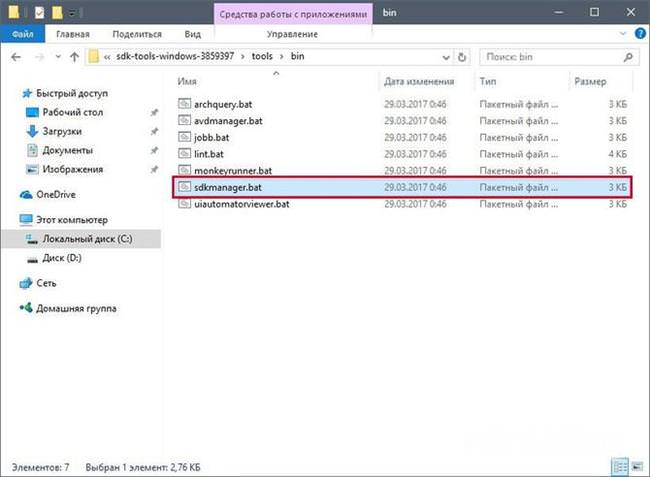Click the jobb.bat file icon
650x477 pixels.
tap(184, 137)
